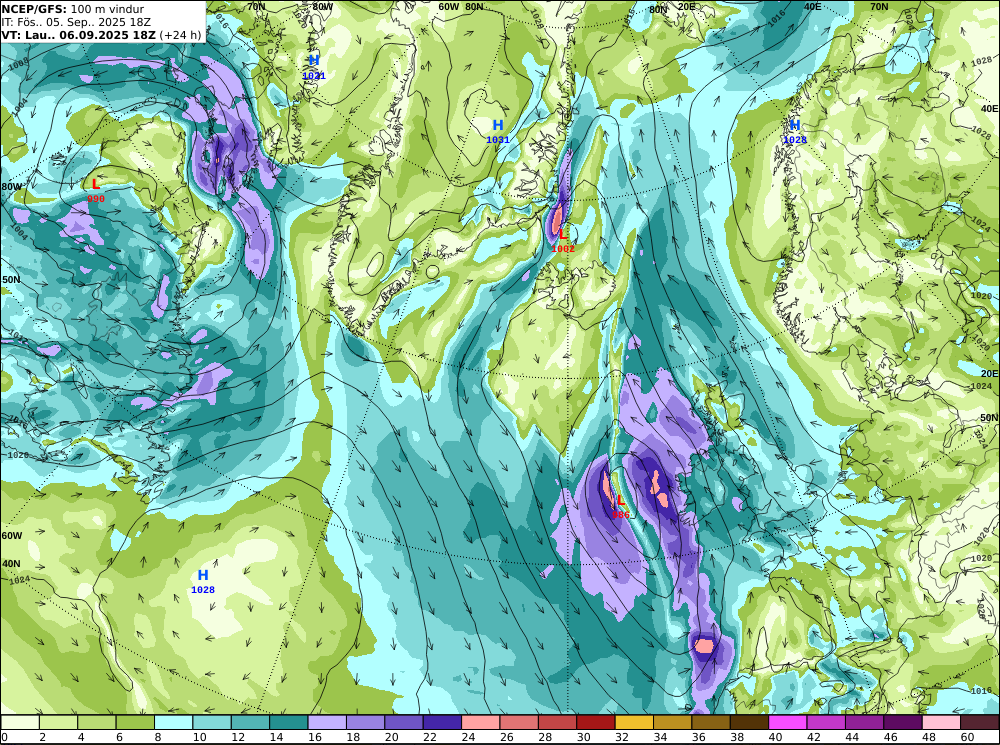The image size is (1000, 745).
Task: Click the '1008' isobar label
Action: [x=18, y=63]
